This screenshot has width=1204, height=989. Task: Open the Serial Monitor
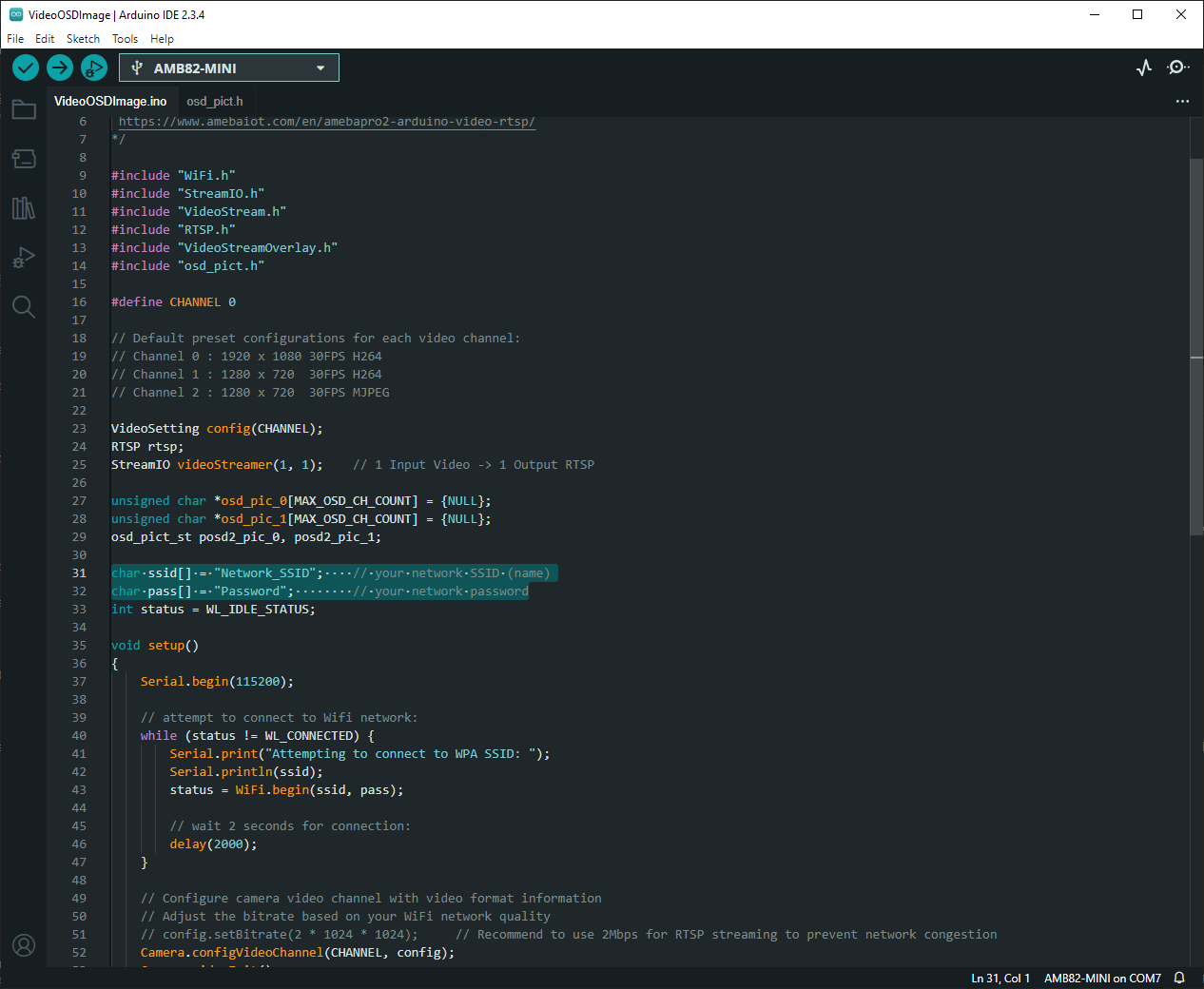[x=1178, y=68]
